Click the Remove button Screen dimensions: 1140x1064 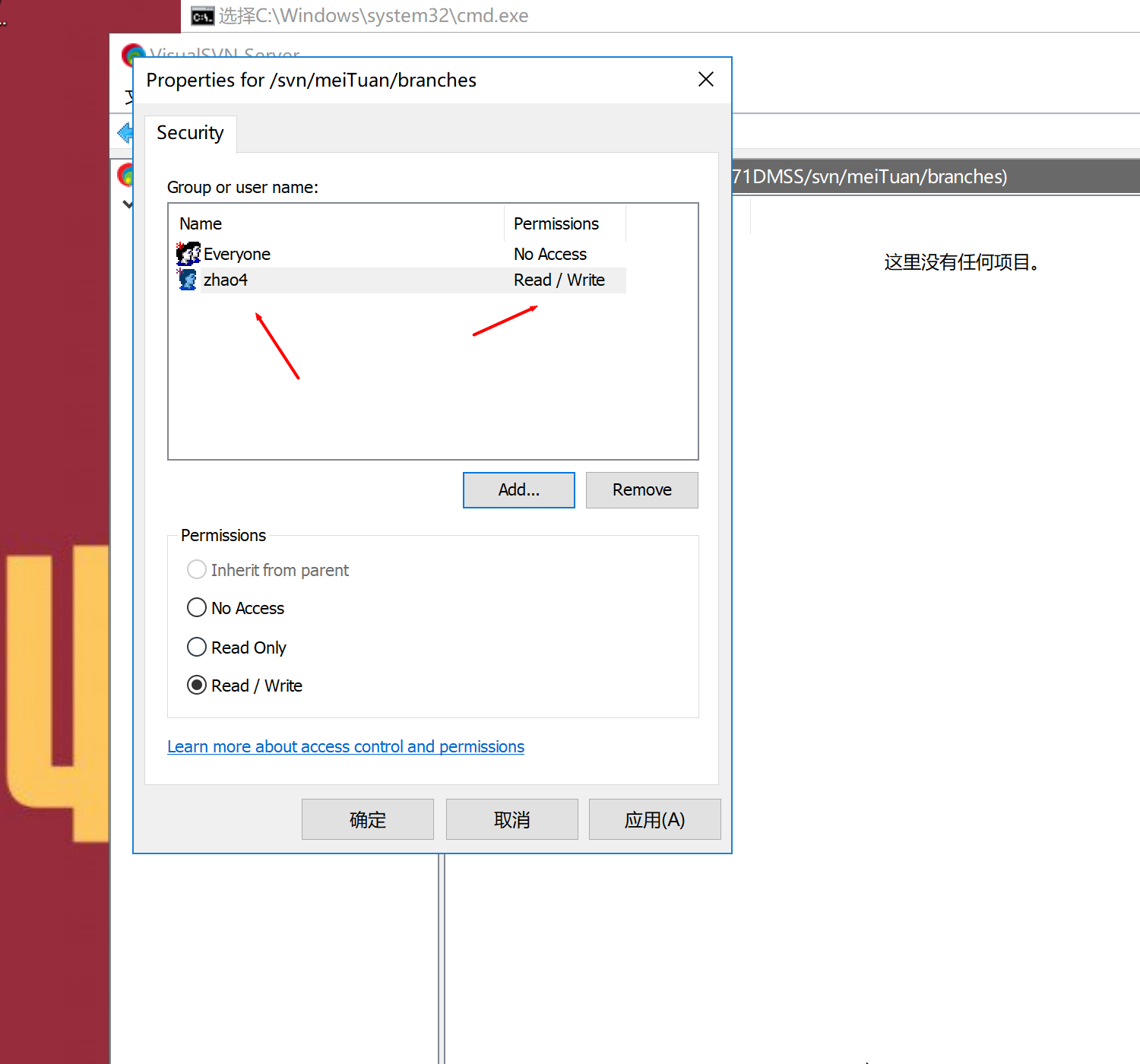[x=641, y=489]
